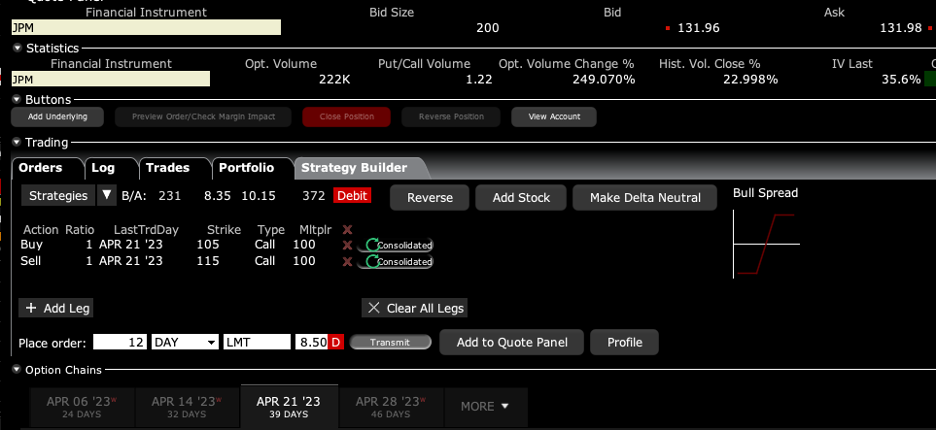Click the JPM instrument in Statistics
Viewport: 936px width, 430px height.
(110, 79)
